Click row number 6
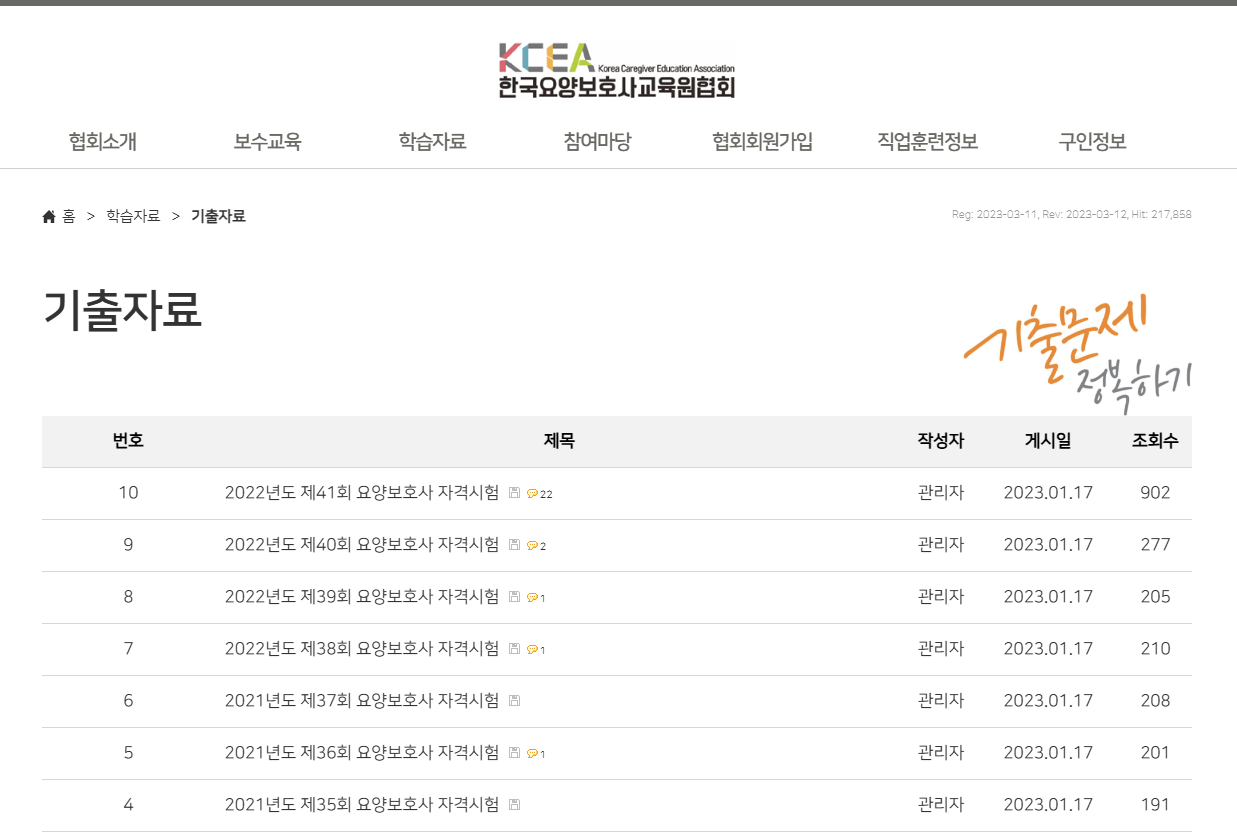The width and height of the screenshot is (1237, 833). tap(128, 700)
